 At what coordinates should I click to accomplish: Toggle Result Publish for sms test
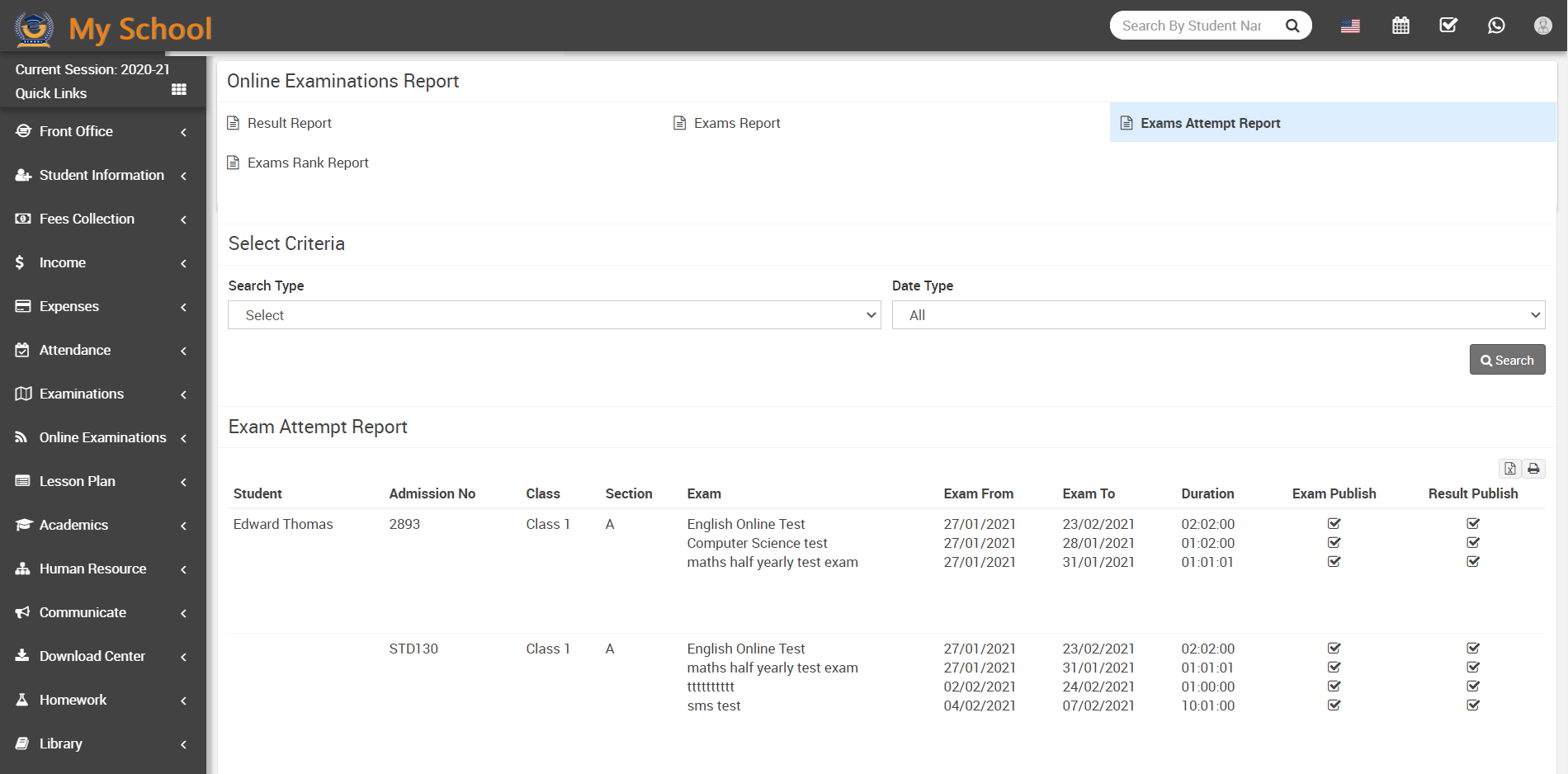(x=1473, y=706)
